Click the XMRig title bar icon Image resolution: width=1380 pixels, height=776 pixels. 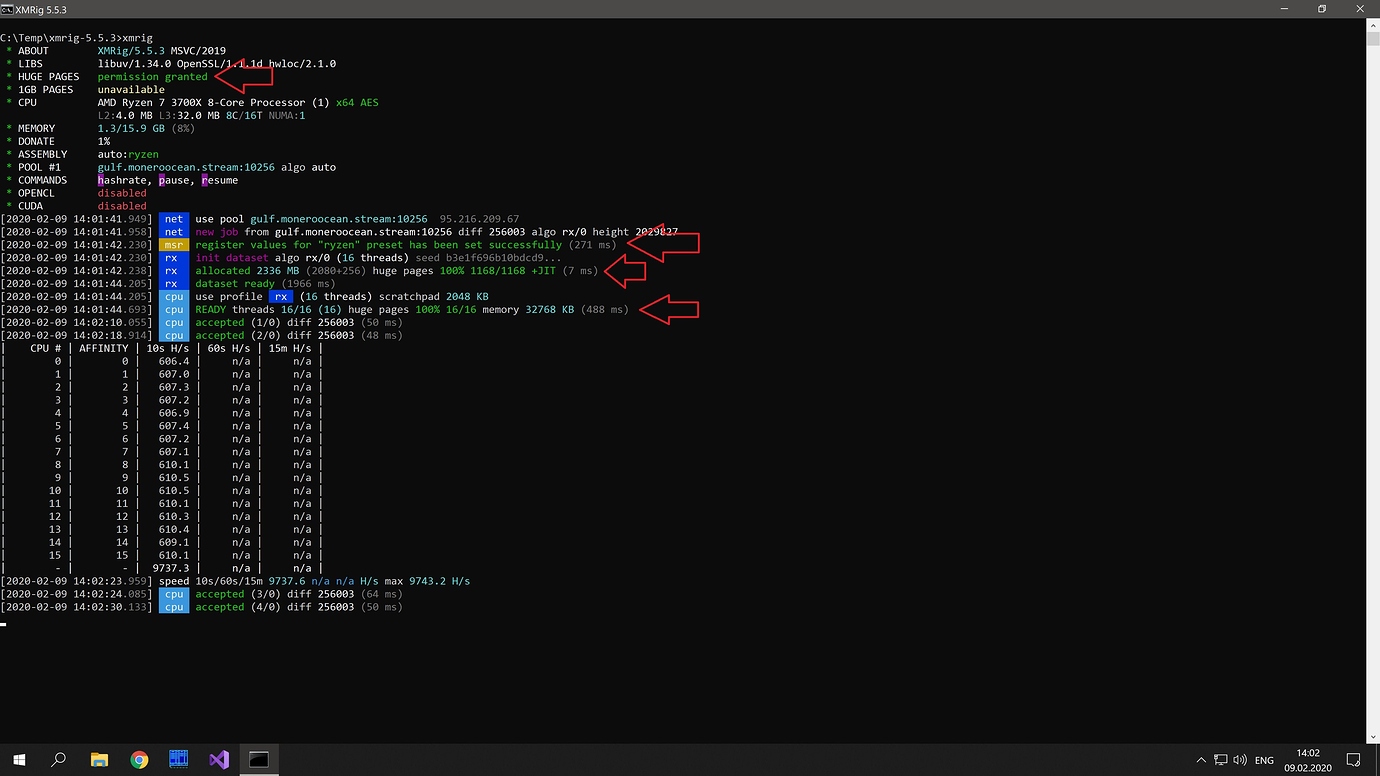point(8,9)
